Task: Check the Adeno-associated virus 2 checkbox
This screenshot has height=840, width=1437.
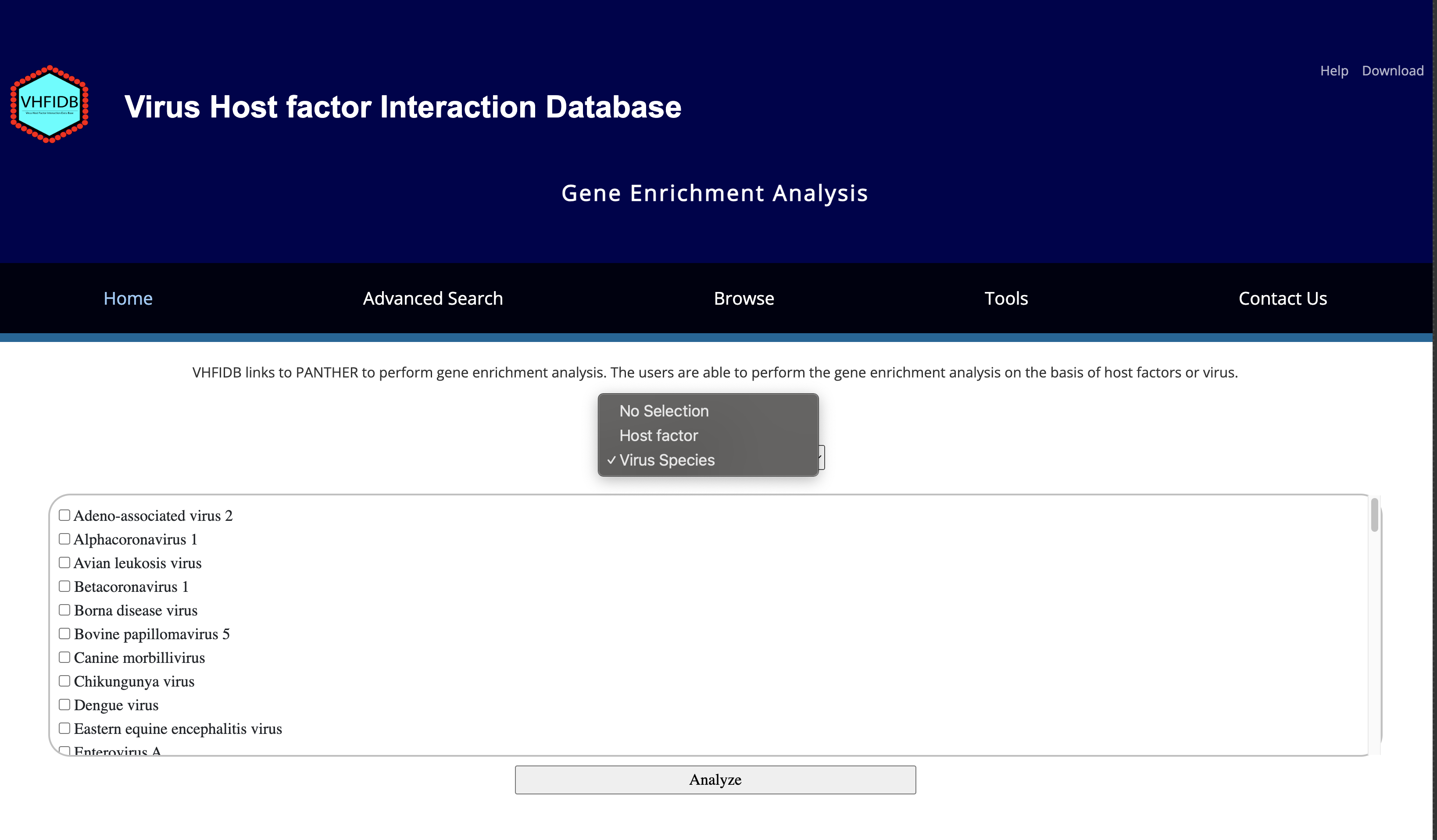Action: click(x=64, y=515)
